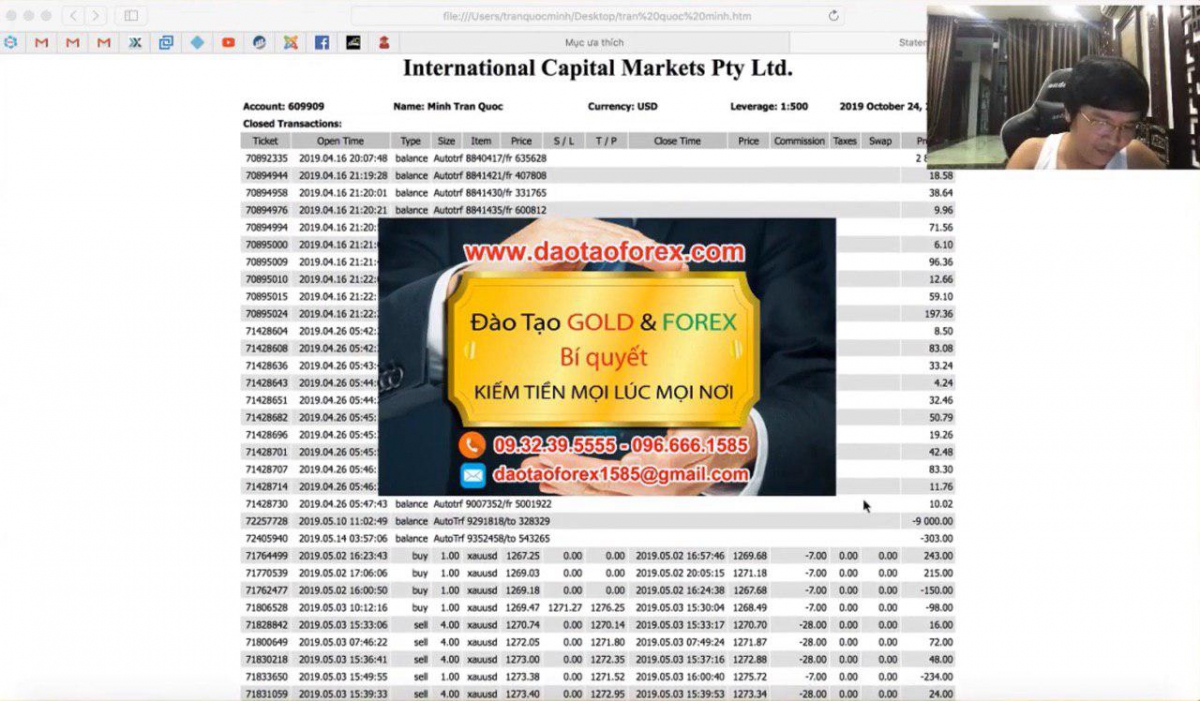Click the Close Time column header
This screenshot has width=1200, height=701.
click(677, 141)
